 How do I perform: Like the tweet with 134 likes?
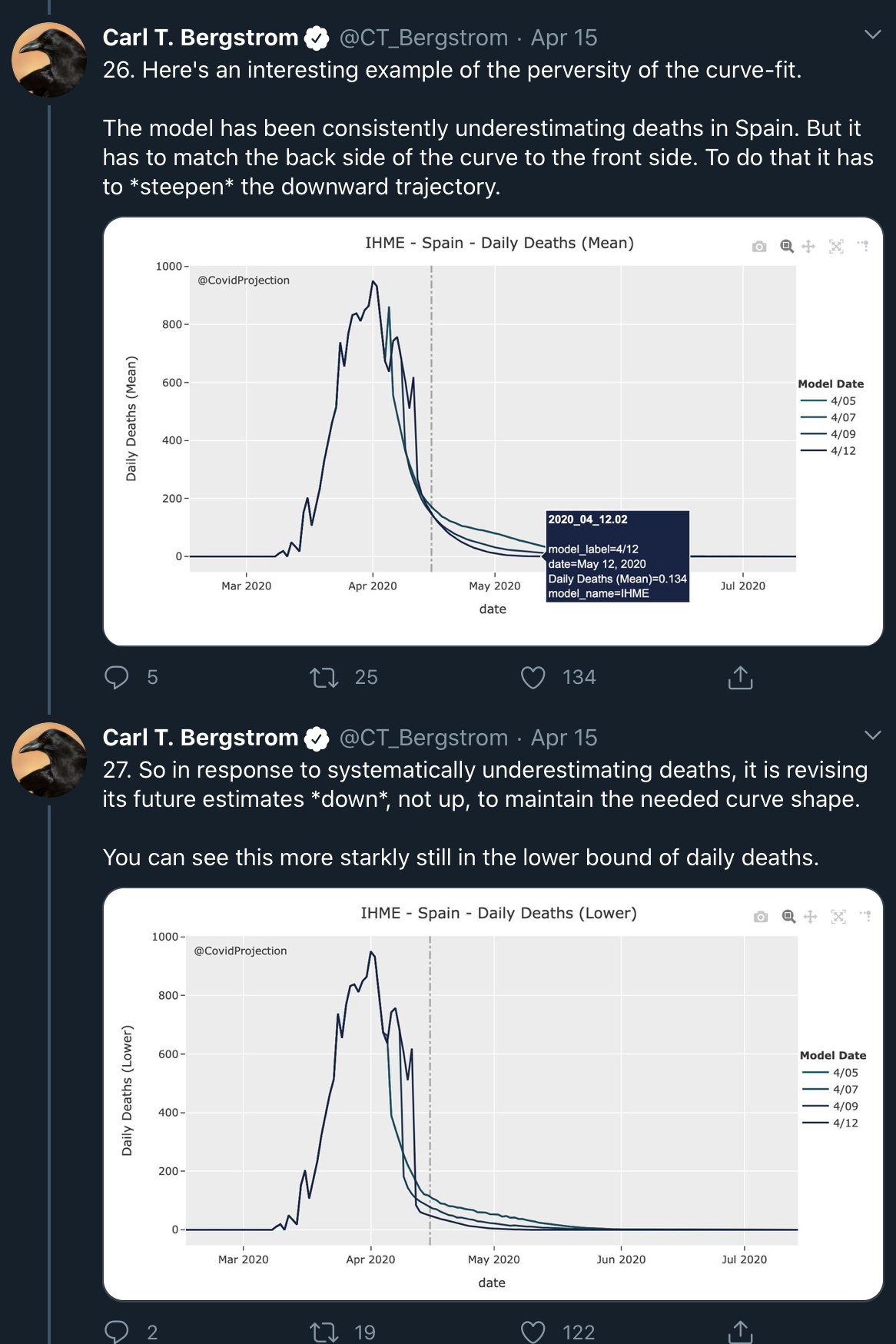(533, 677)
